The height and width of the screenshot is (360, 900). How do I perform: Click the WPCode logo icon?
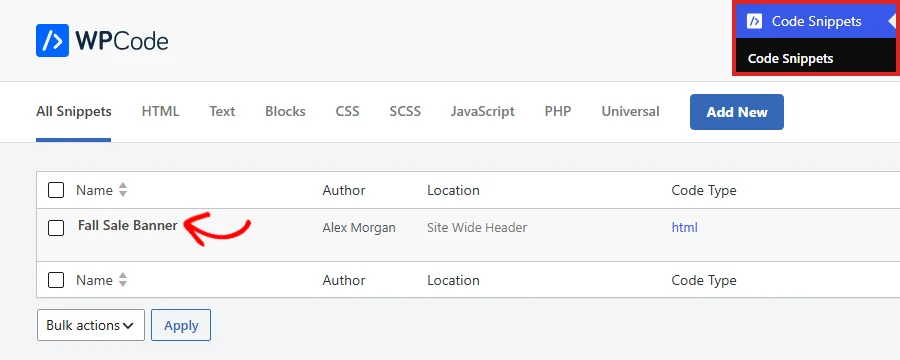click(x=52, y=40)
